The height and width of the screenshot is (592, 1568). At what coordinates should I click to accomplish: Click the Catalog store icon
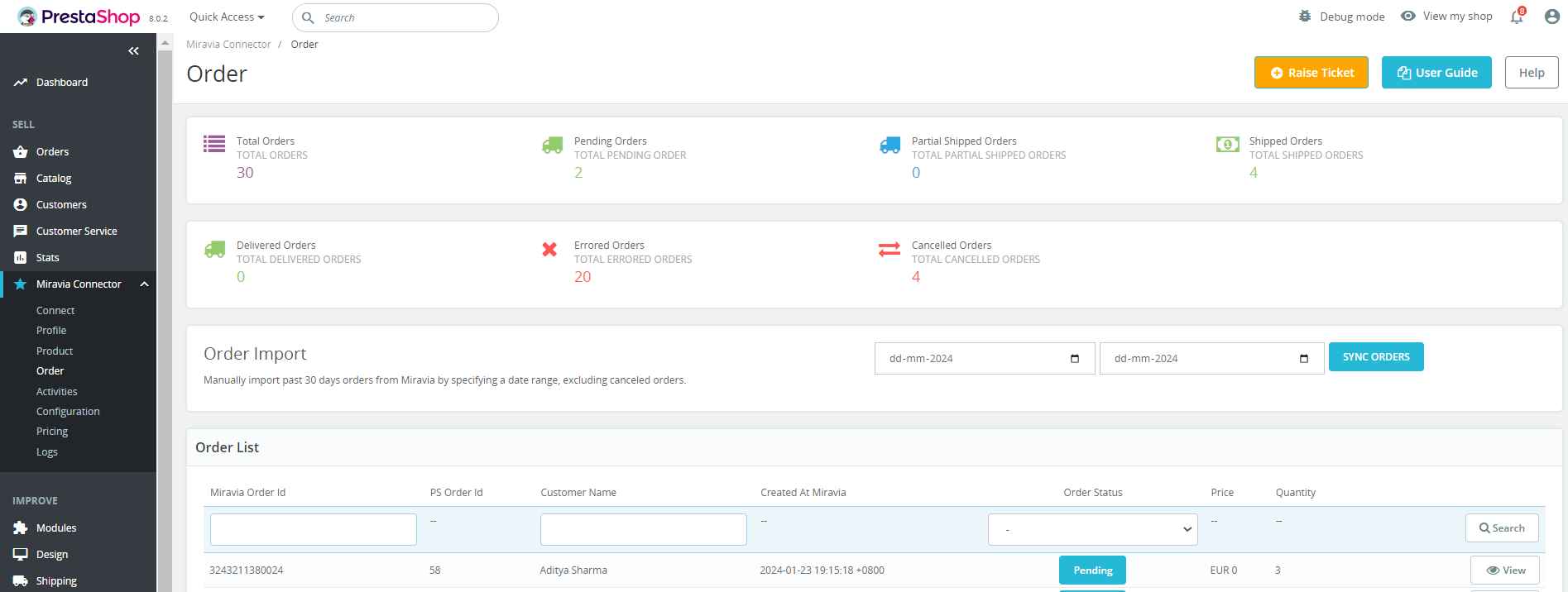click(x=21, y=179)
